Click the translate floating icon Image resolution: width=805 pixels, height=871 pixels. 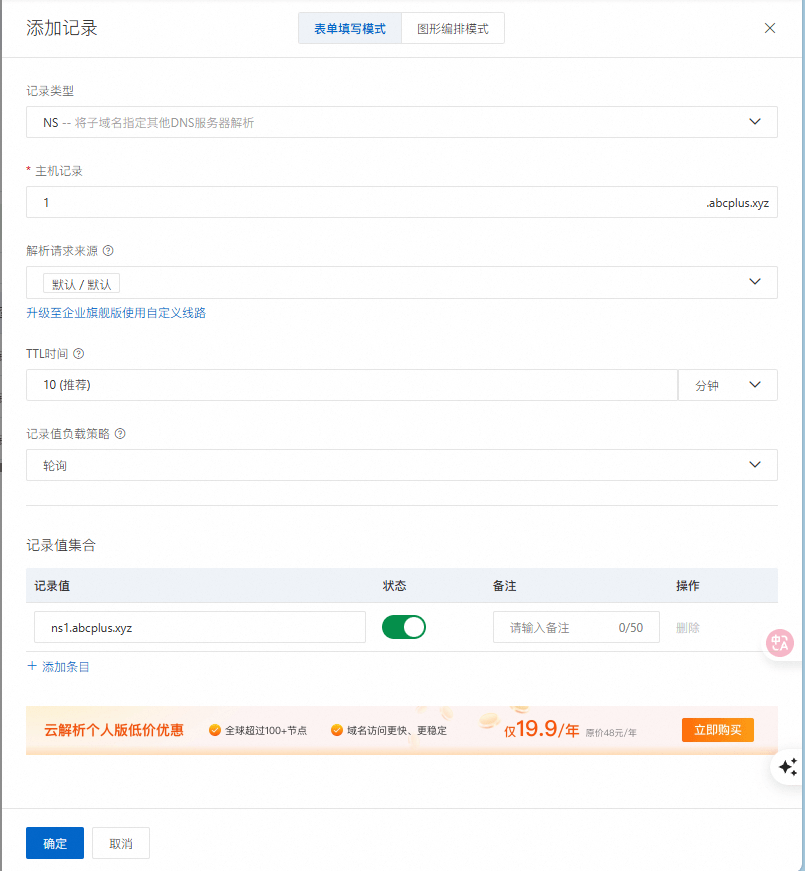780,643
